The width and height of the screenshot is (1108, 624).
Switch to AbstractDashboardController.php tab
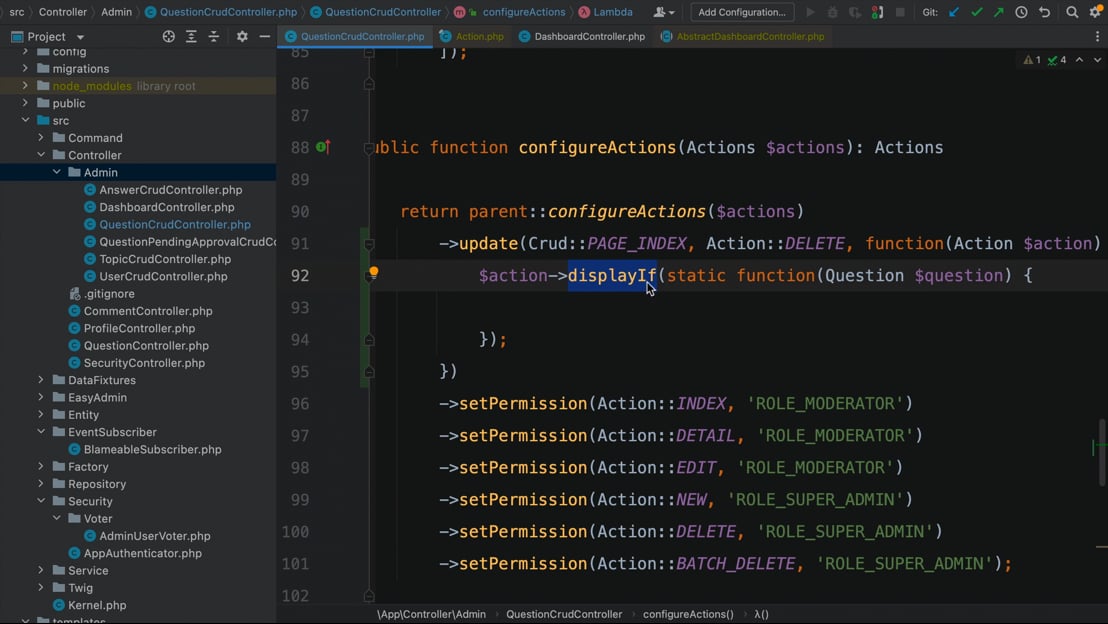pyautogui.click(x=743, y=37)
